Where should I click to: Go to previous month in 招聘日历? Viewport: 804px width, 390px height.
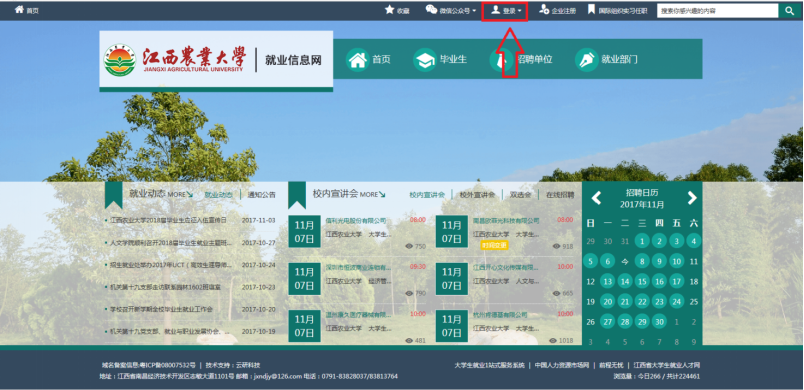coord(596,198)
